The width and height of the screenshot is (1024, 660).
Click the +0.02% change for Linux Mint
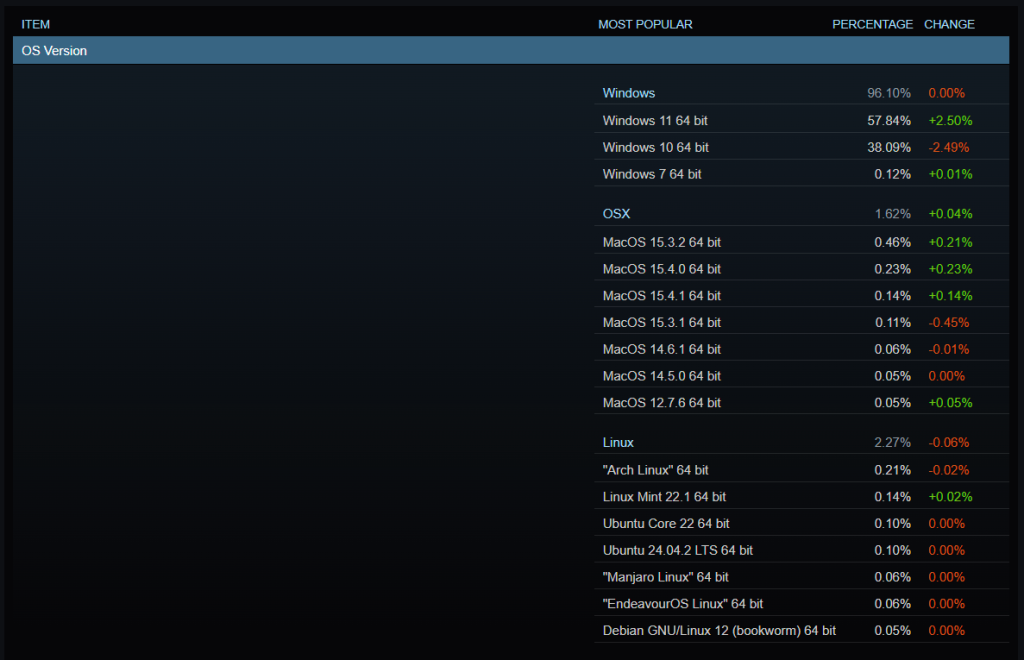click(950, 496)
